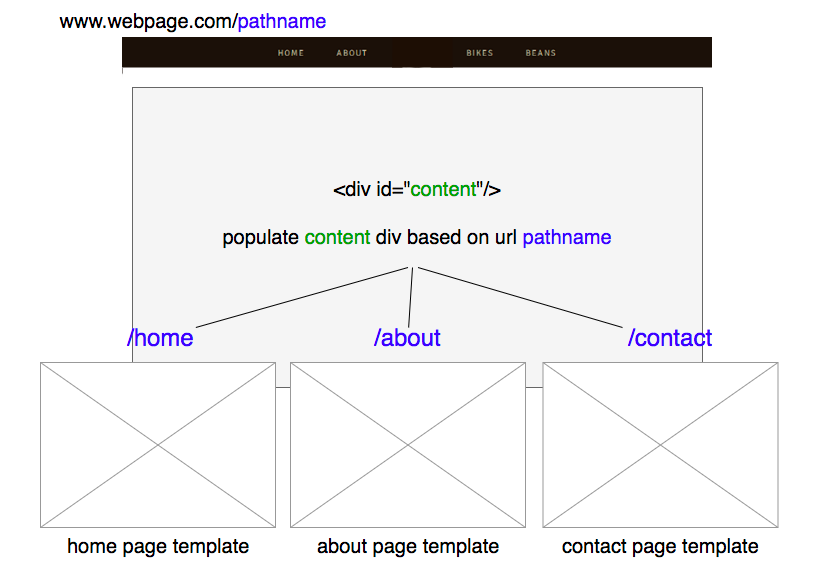Click the dark logo area in navbar center
The width and height of the screenshot is (824, 579).
coord(422,53)
